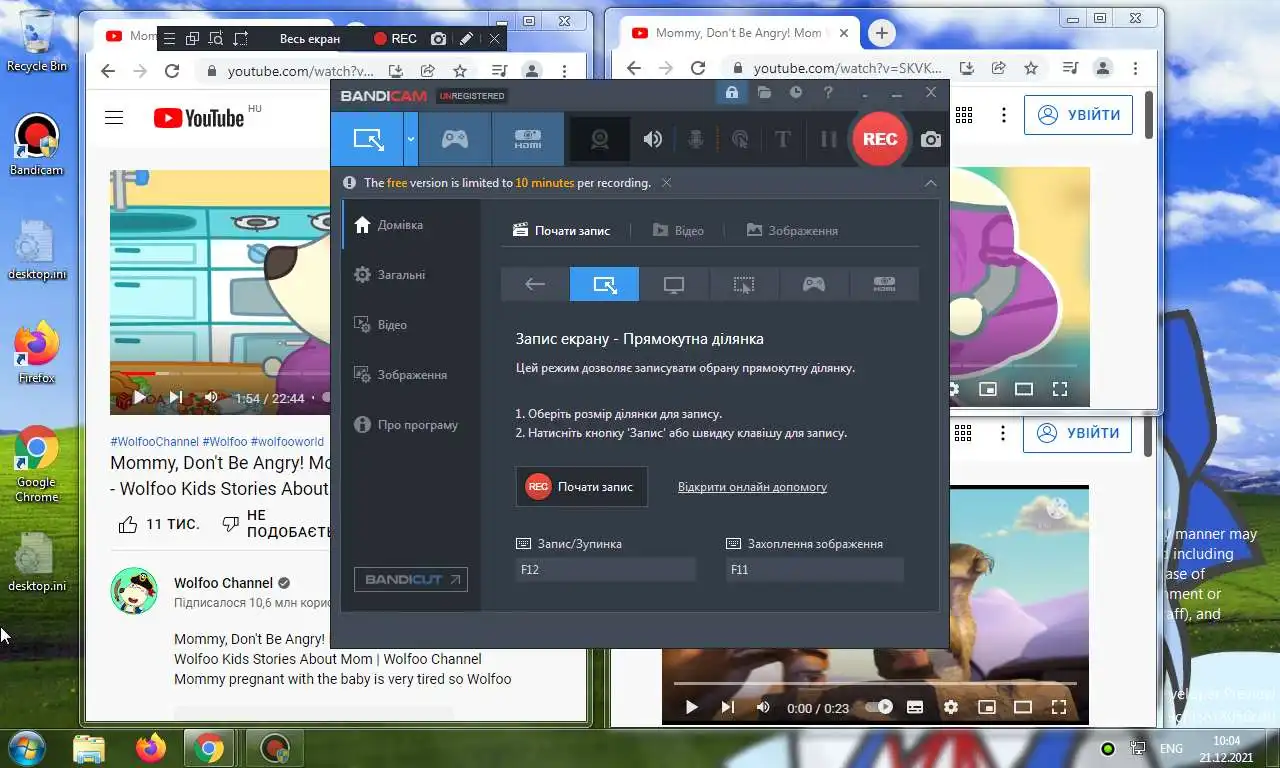The image size is (1280, 768).
Task: Select the Почати запис tab
Action: click(561, 230)
